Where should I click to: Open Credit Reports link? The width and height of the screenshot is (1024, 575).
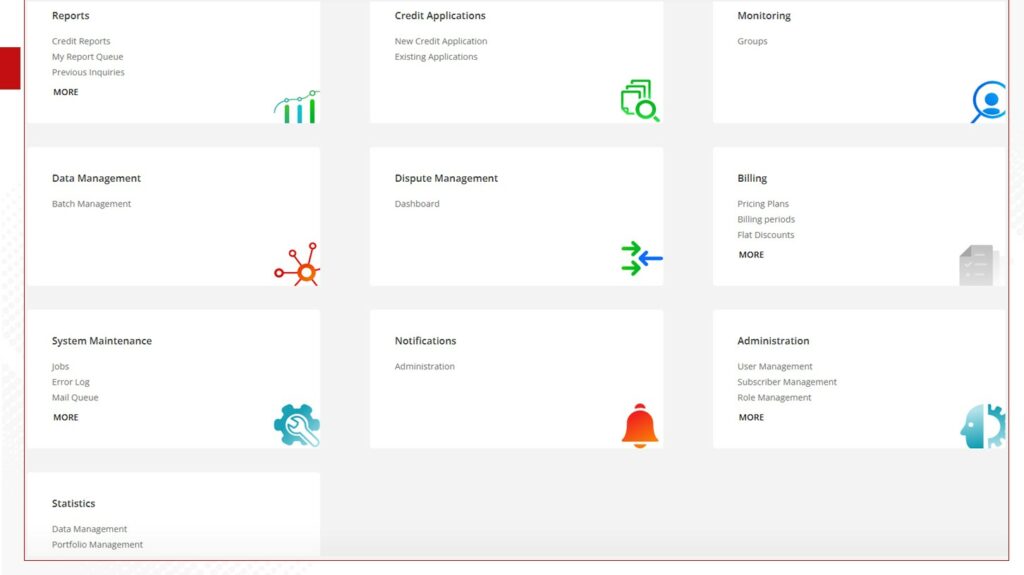[81, 41]
